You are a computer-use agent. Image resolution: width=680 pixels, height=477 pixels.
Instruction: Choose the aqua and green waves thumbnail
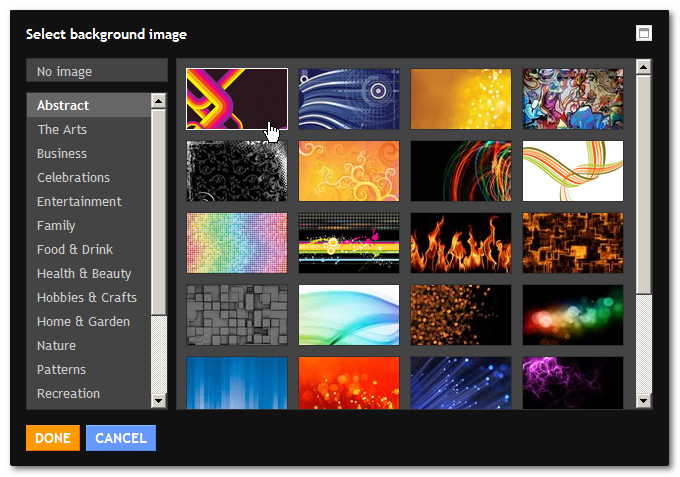point(349,315)
